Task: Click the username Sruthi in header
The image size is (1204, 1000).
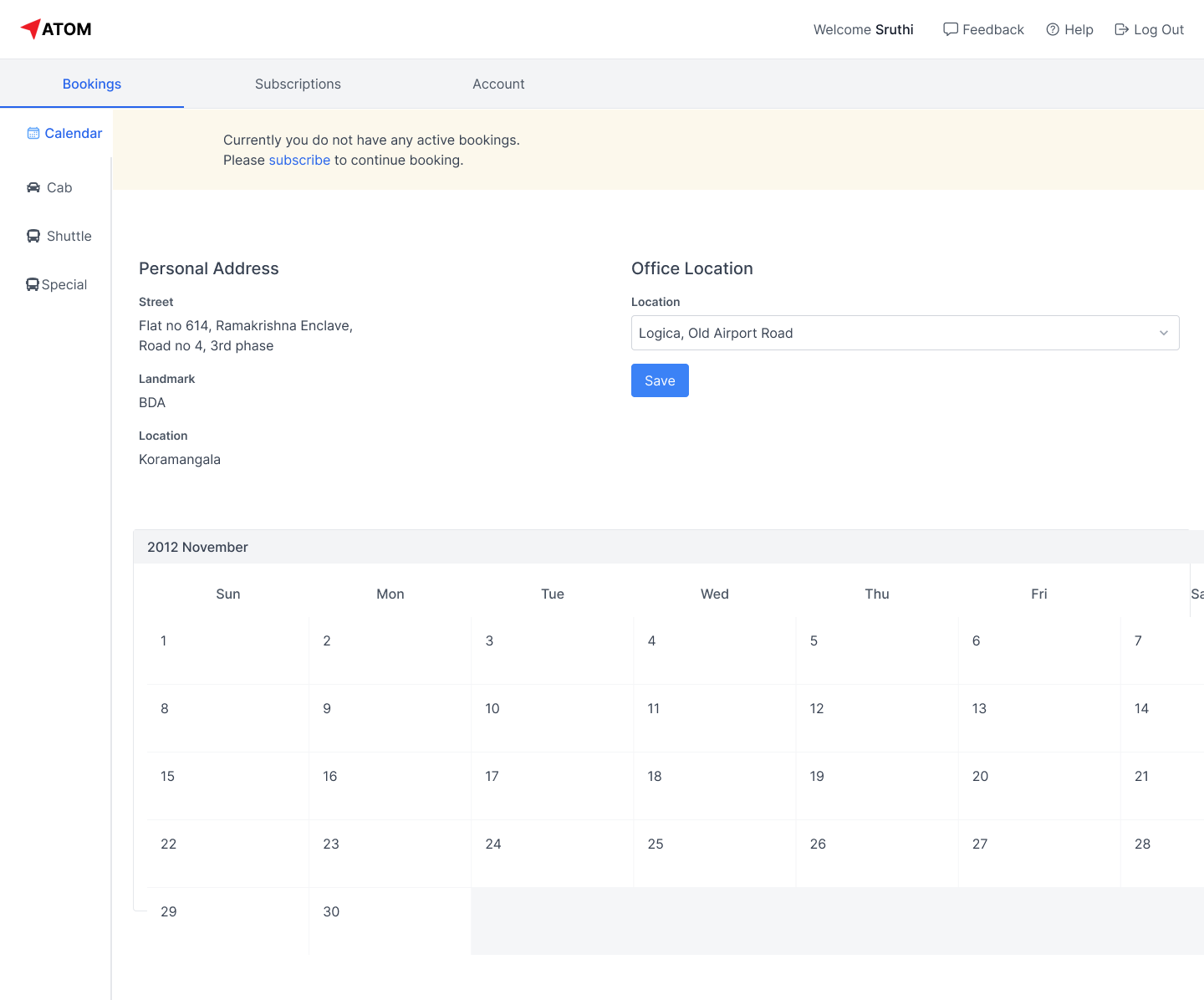Action: (x=894, y=29)
